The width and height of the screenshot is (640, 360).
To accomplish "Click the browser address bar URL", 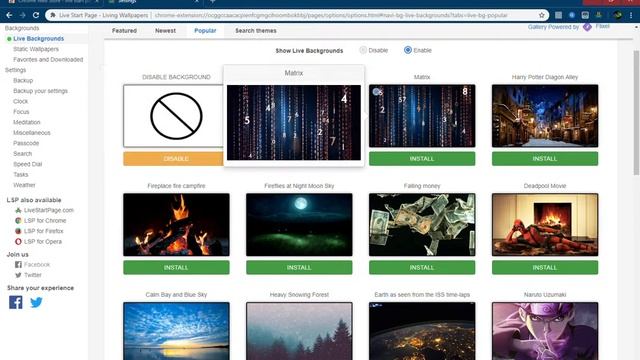I will point(331,15).
